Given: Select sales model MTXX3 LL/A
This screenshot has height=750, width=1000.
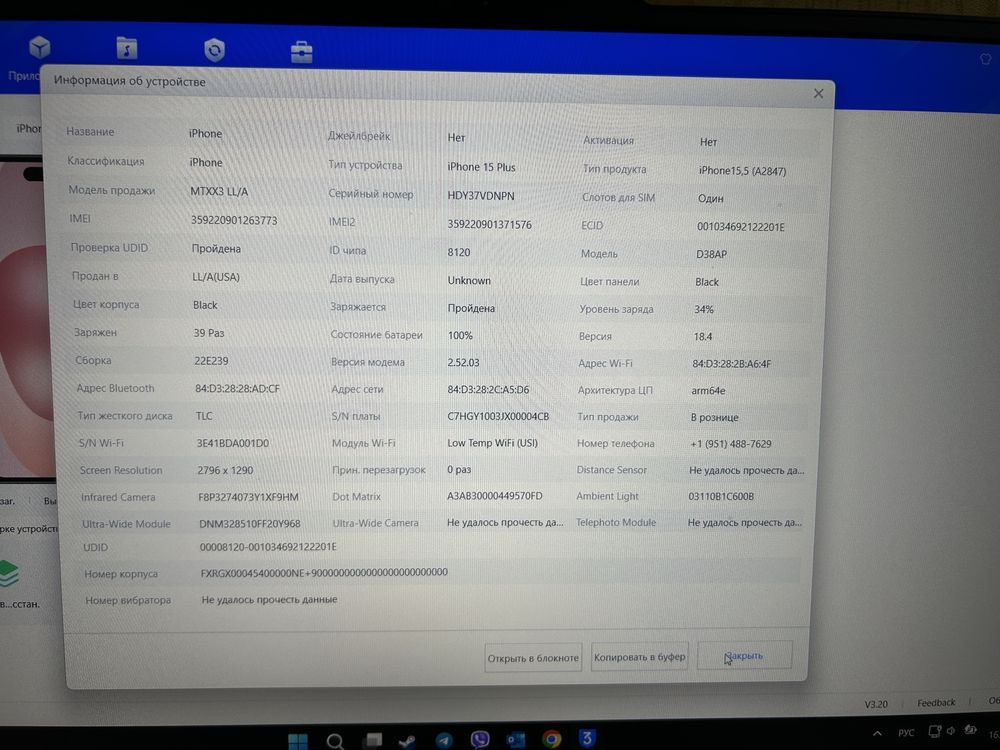Looking at the screenshot, I should (x=219, y=191).
